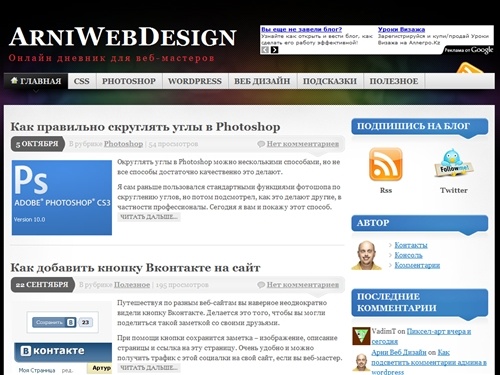Open Арни Веб Дизайн commenter avatar
This screenshot has height=375, width=500.
[361, 362]
